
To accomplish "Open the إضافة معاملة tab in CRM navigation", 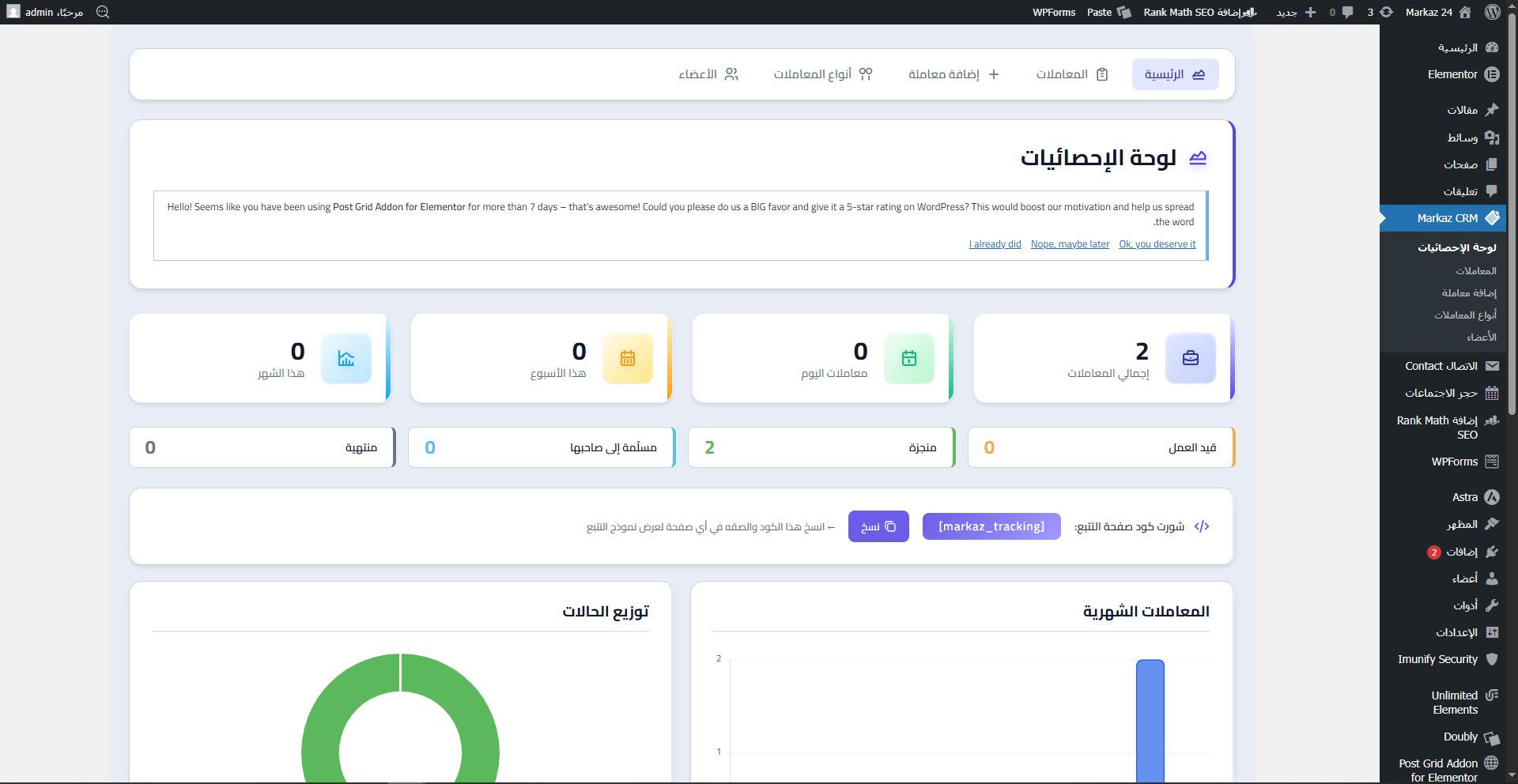I will coord(953,74).
